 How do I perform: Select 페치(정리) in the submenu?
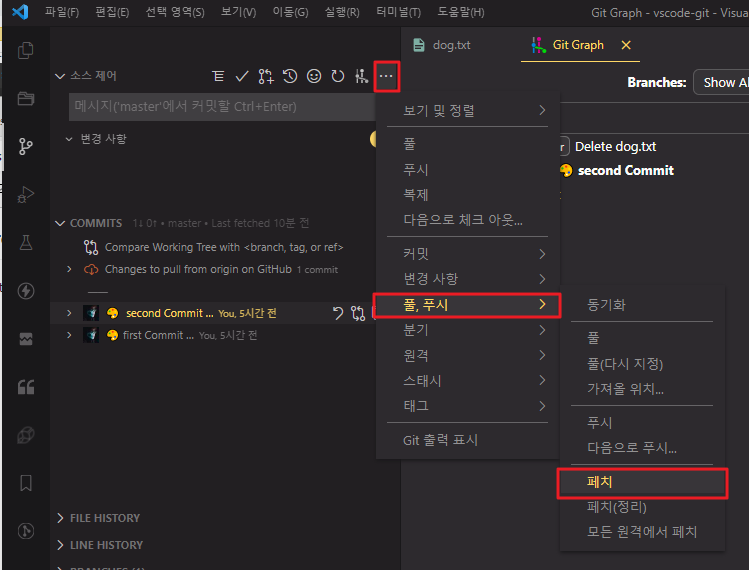tap(642, 507)
